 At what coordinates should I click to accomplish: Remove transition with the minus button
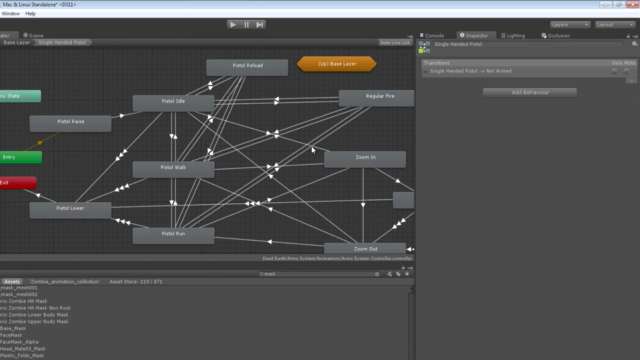[631, 80]
